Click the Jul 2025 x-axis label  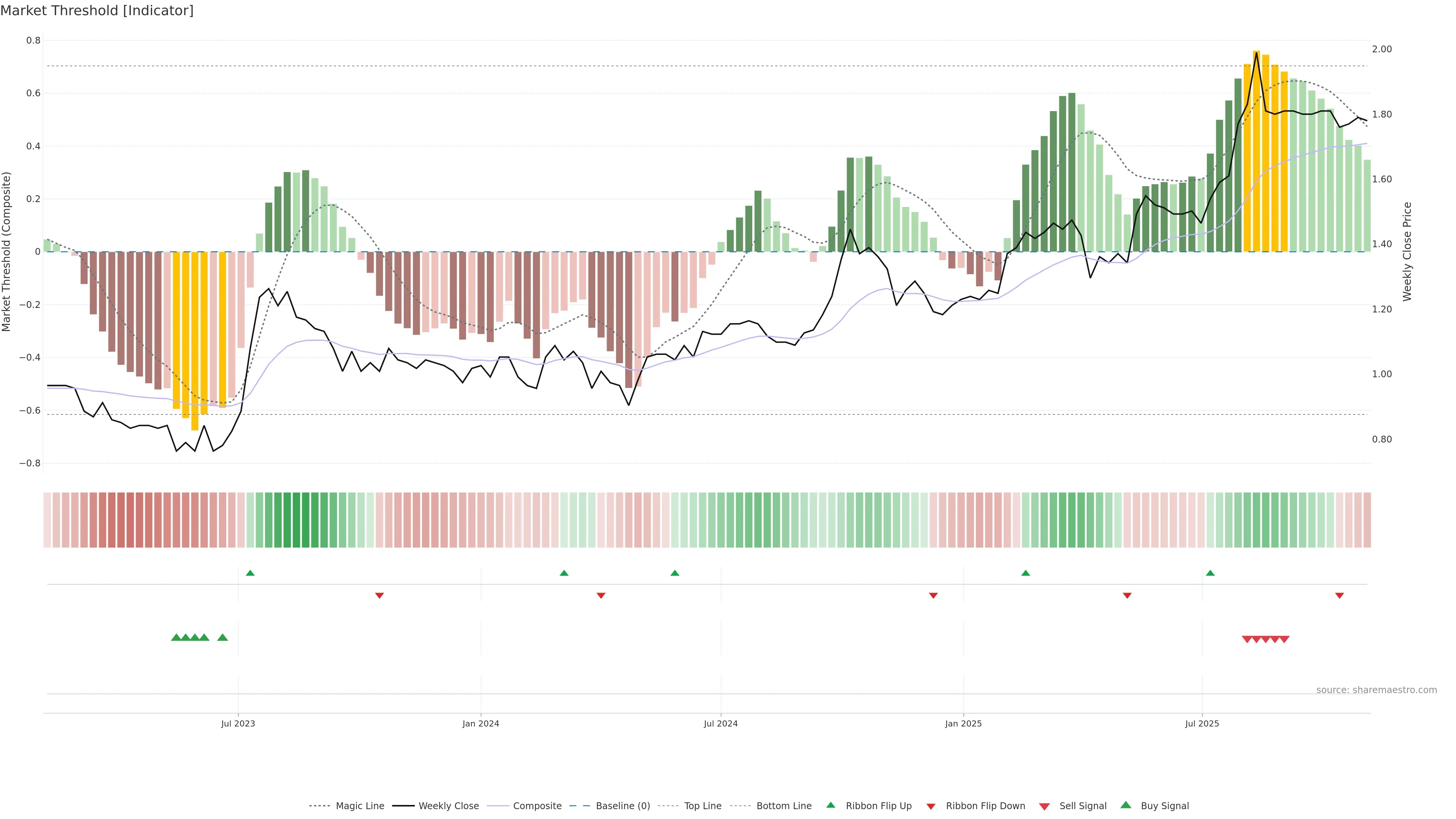point(1202,723)
